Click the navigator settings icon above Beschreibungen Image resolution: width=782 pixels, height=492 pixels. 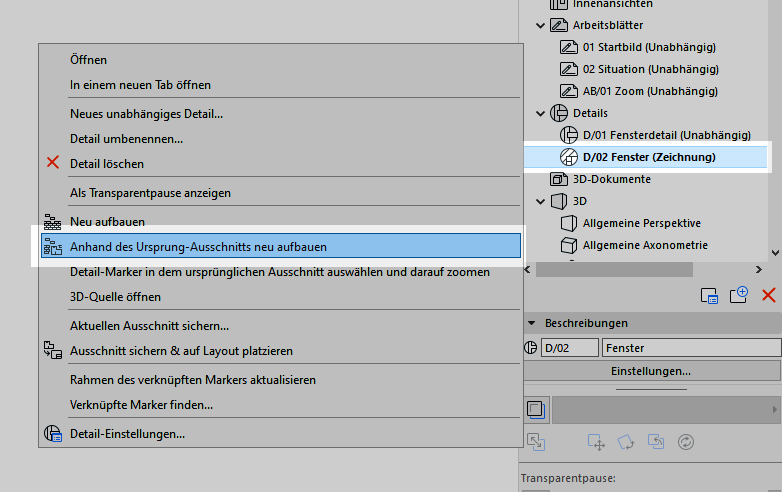710,295
